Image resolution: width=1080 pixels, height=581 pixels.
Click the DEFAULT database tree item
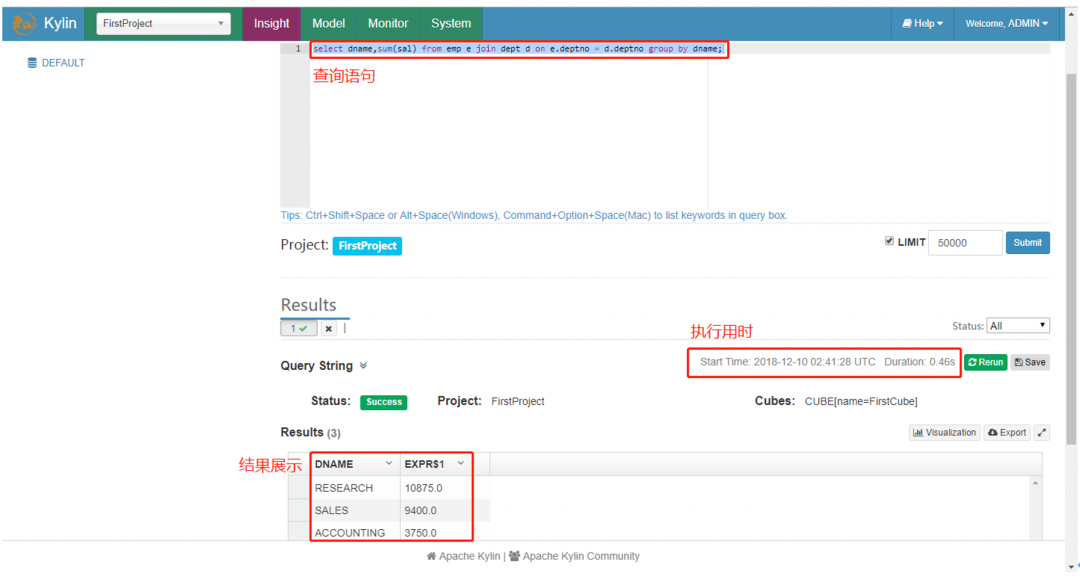[x=56, y=63]
